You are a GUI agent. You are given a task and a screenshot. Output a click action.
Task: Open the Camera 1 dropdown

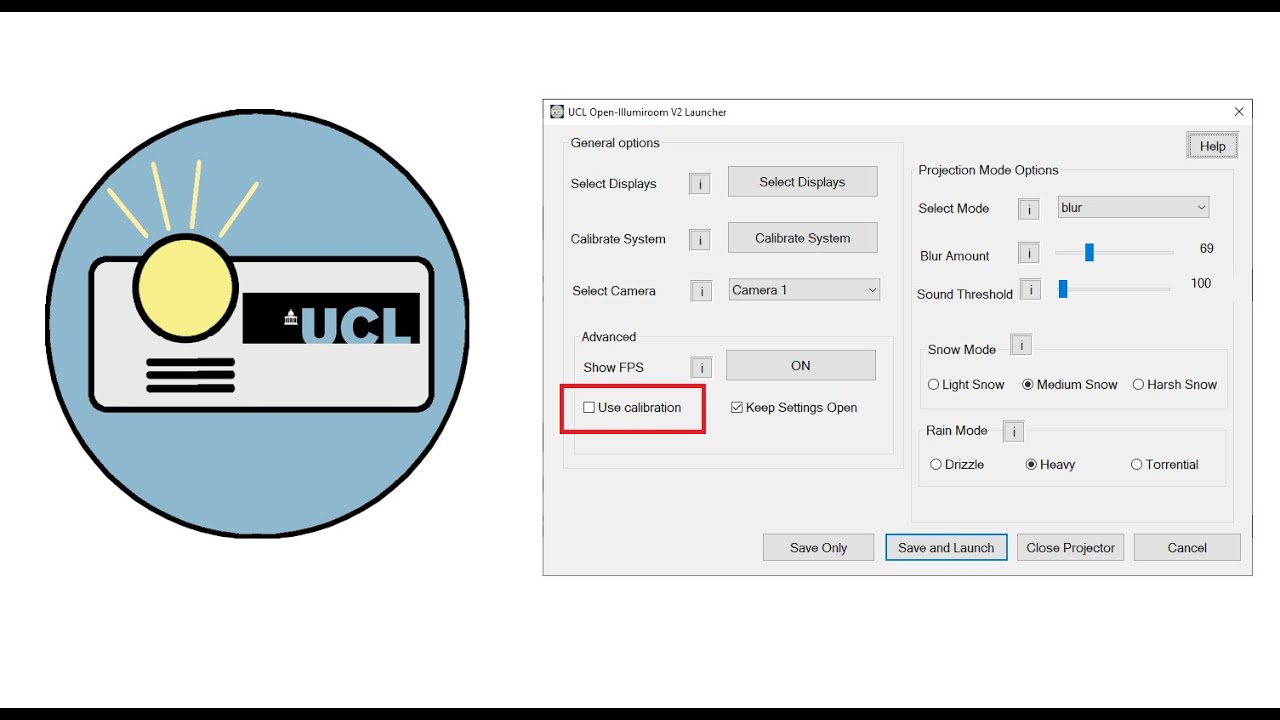pos(804,290)
